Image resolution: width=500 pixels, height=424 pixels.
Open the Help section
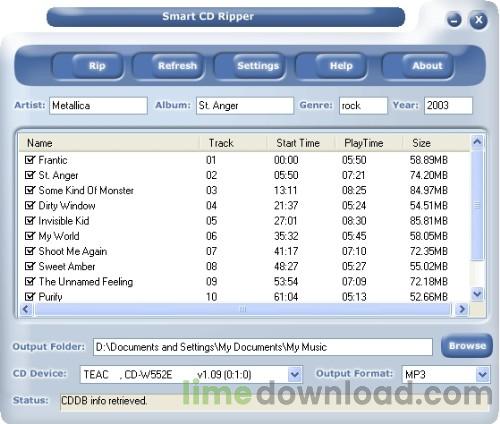pos(341,66)
